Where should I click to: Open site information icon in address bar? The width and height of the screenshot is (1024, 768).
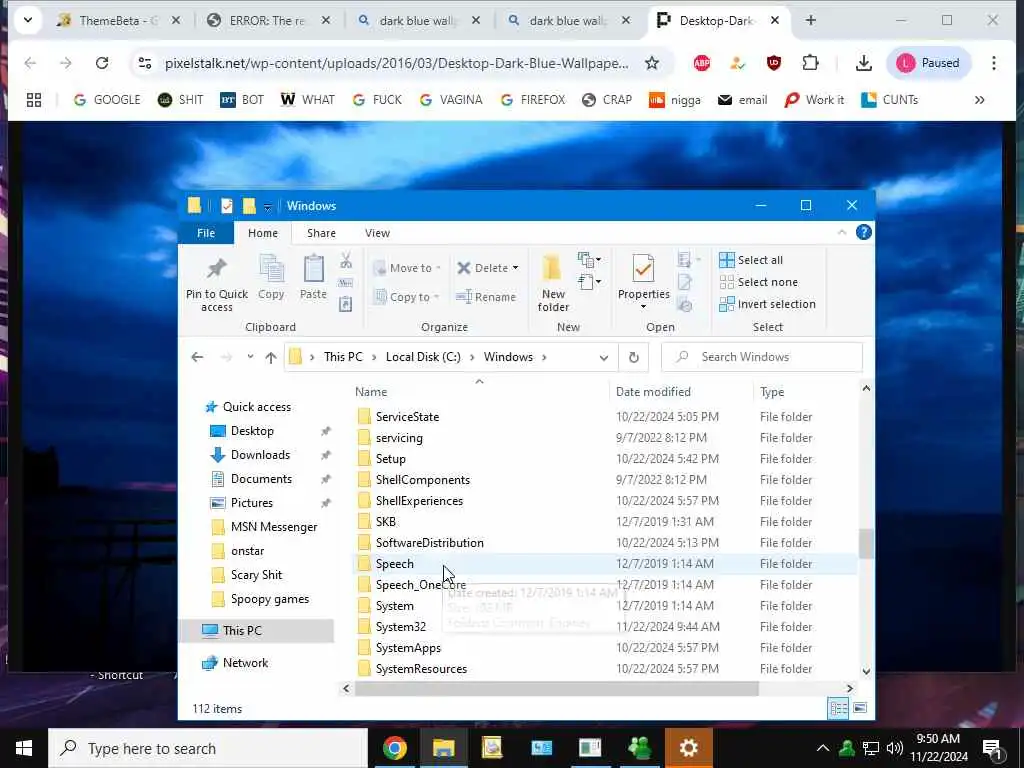point(144,63)
